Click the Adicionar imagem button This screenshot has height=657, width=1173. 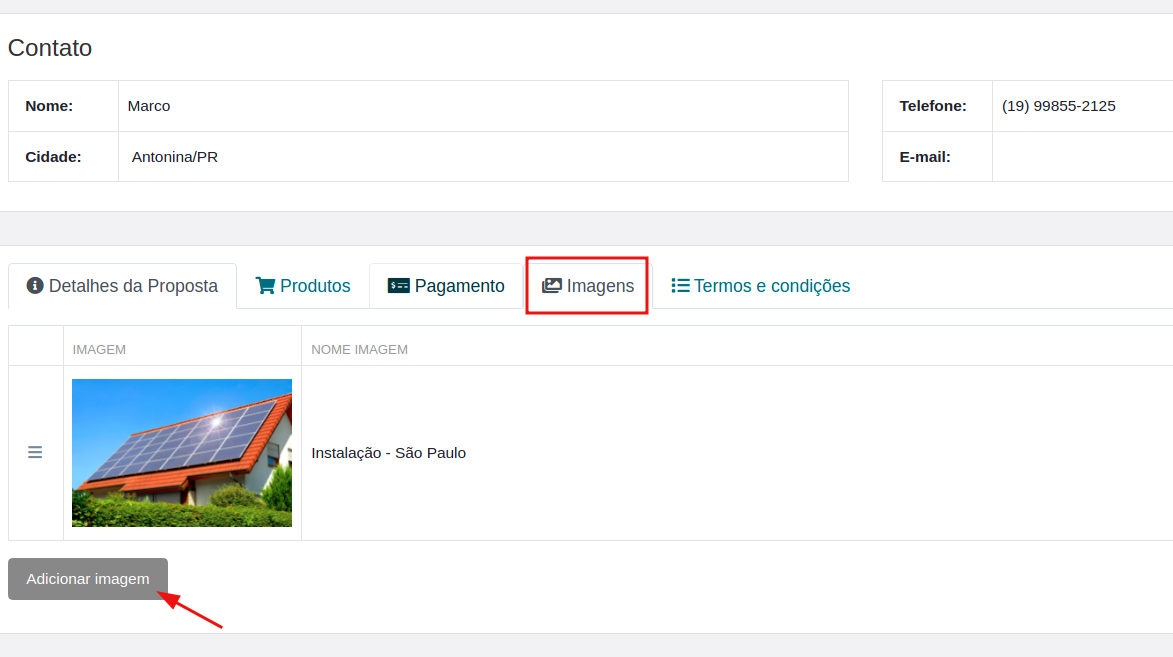(x=88, y=578)
